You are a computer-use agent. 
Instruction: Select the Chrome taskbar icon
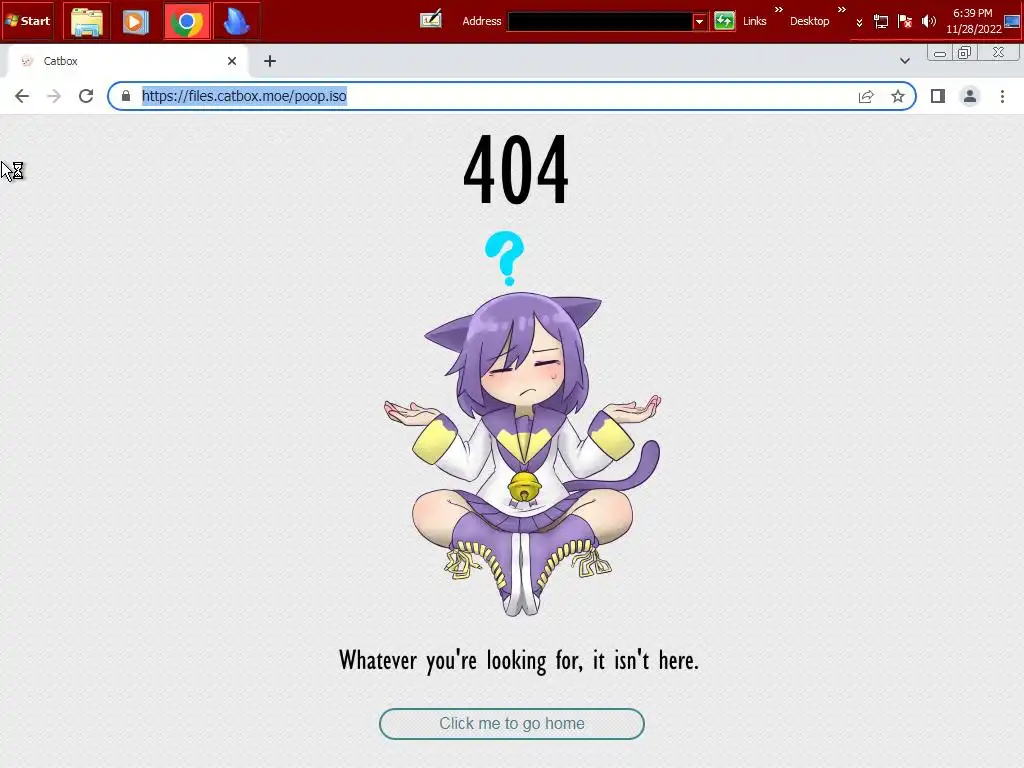pos(187,22)
